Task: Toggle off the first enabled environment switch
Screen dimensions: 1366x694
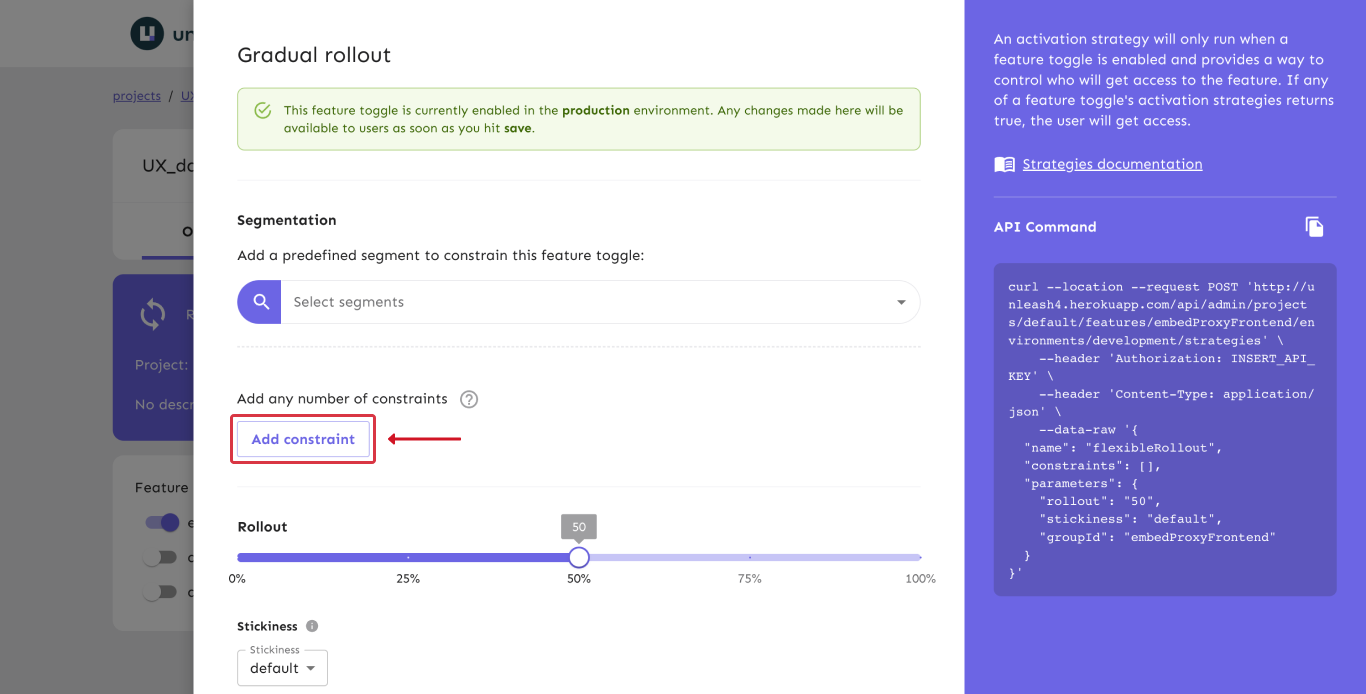Action: coord(161,522)
